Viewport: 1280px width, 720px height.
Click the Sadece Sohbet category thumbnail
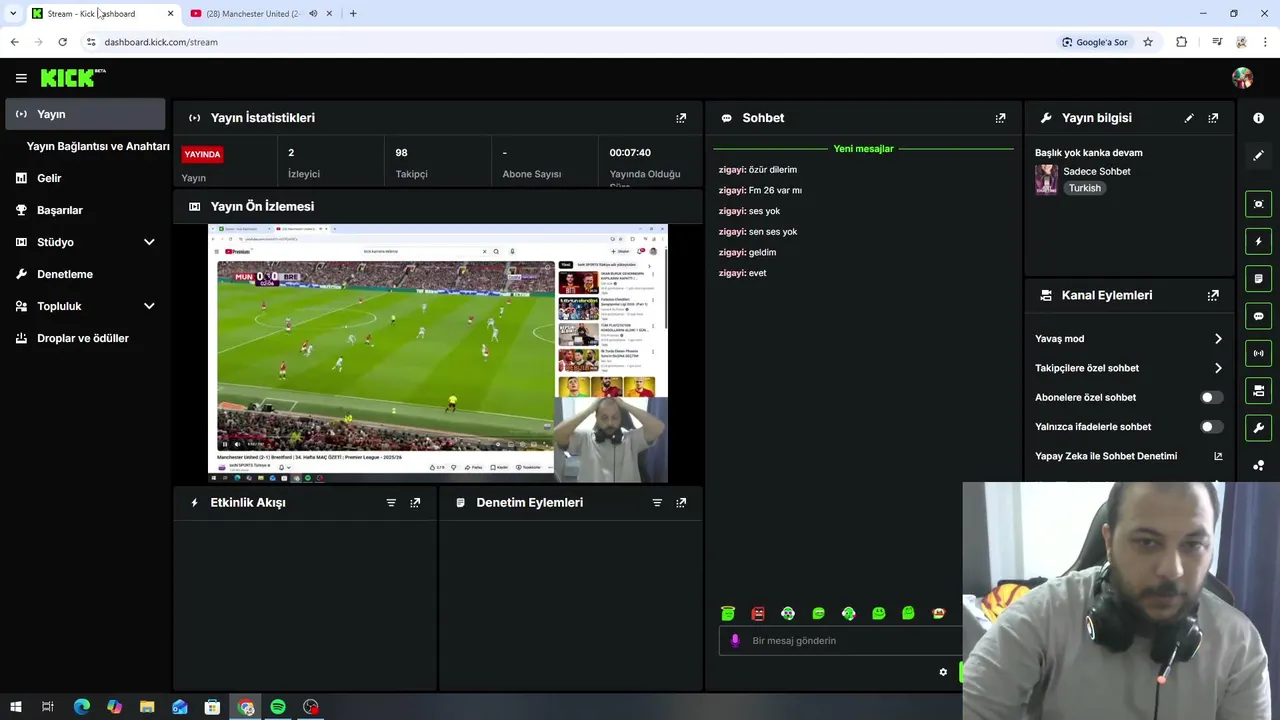point(1046,179)
